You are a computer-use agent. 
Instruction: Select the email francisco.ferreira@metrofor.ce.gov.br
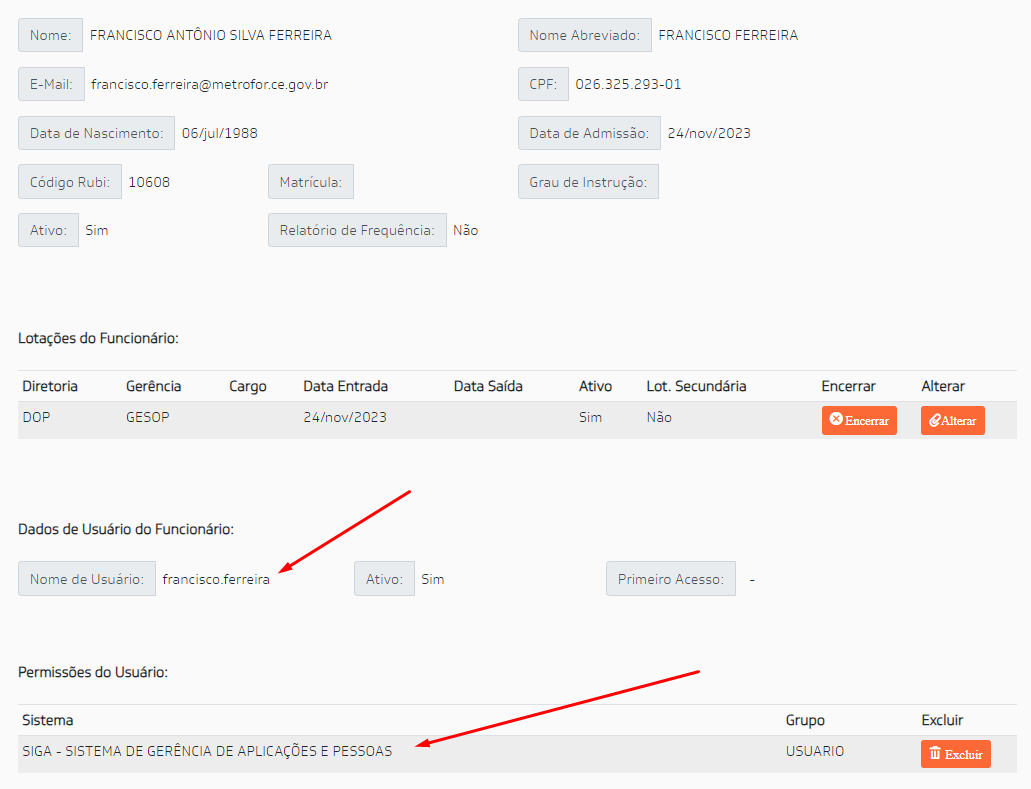210,84
